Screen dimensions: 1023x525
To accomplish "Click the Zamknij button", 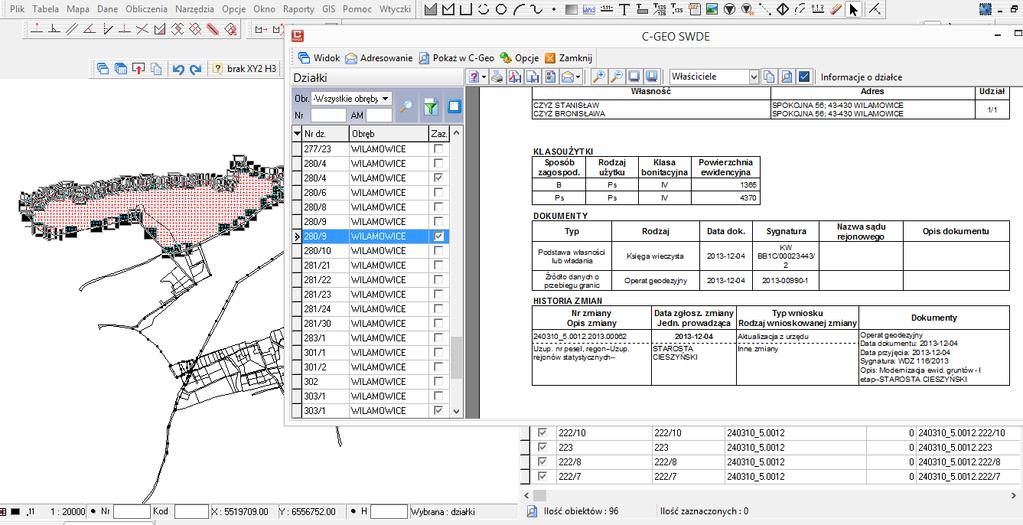I will coord(567,57).
